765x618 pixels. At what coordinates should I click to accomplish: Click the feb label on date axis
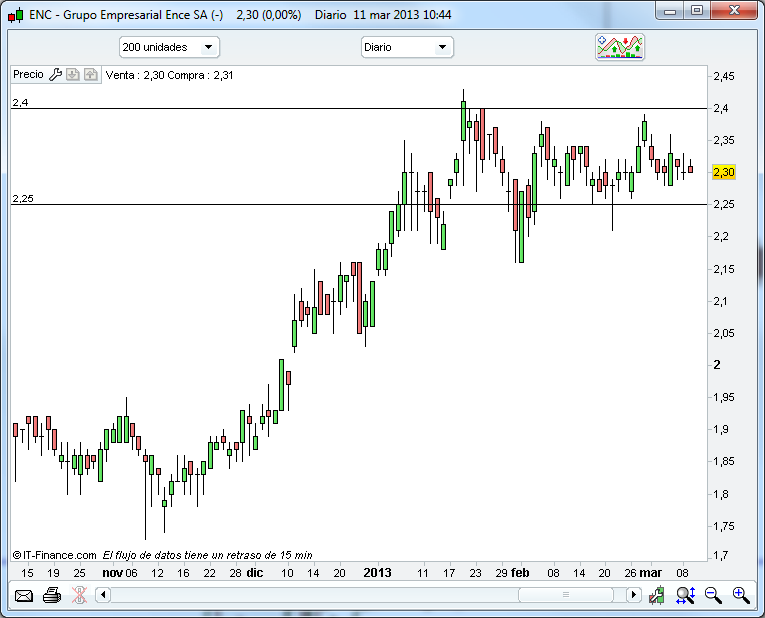[520, 573]
